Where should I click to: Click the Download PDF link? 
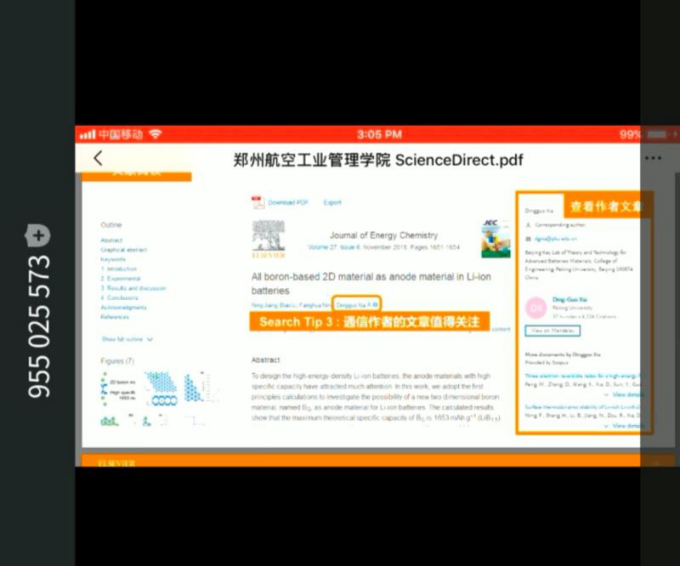point(288,203)
